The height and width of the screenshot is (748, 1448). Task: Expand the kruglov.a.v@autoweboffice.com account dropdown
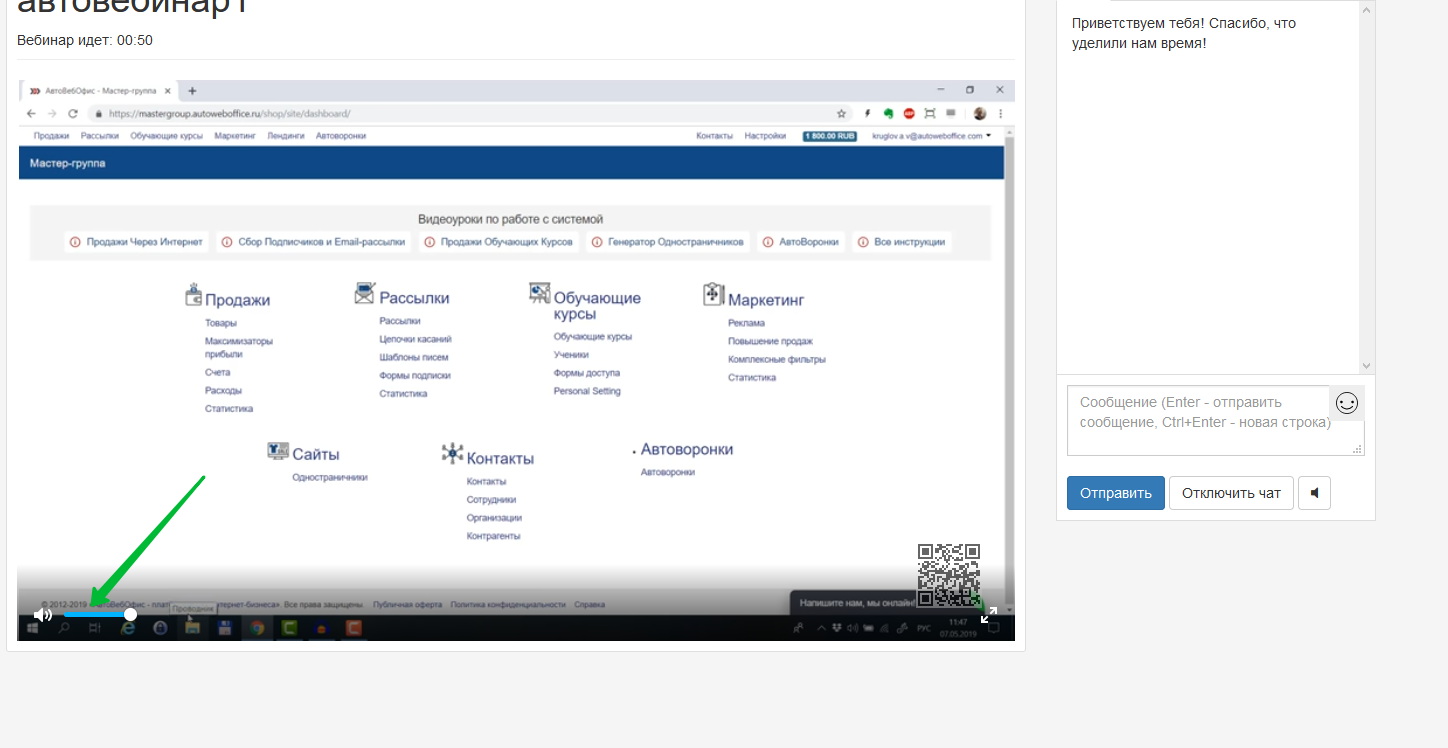coord(932,136)
